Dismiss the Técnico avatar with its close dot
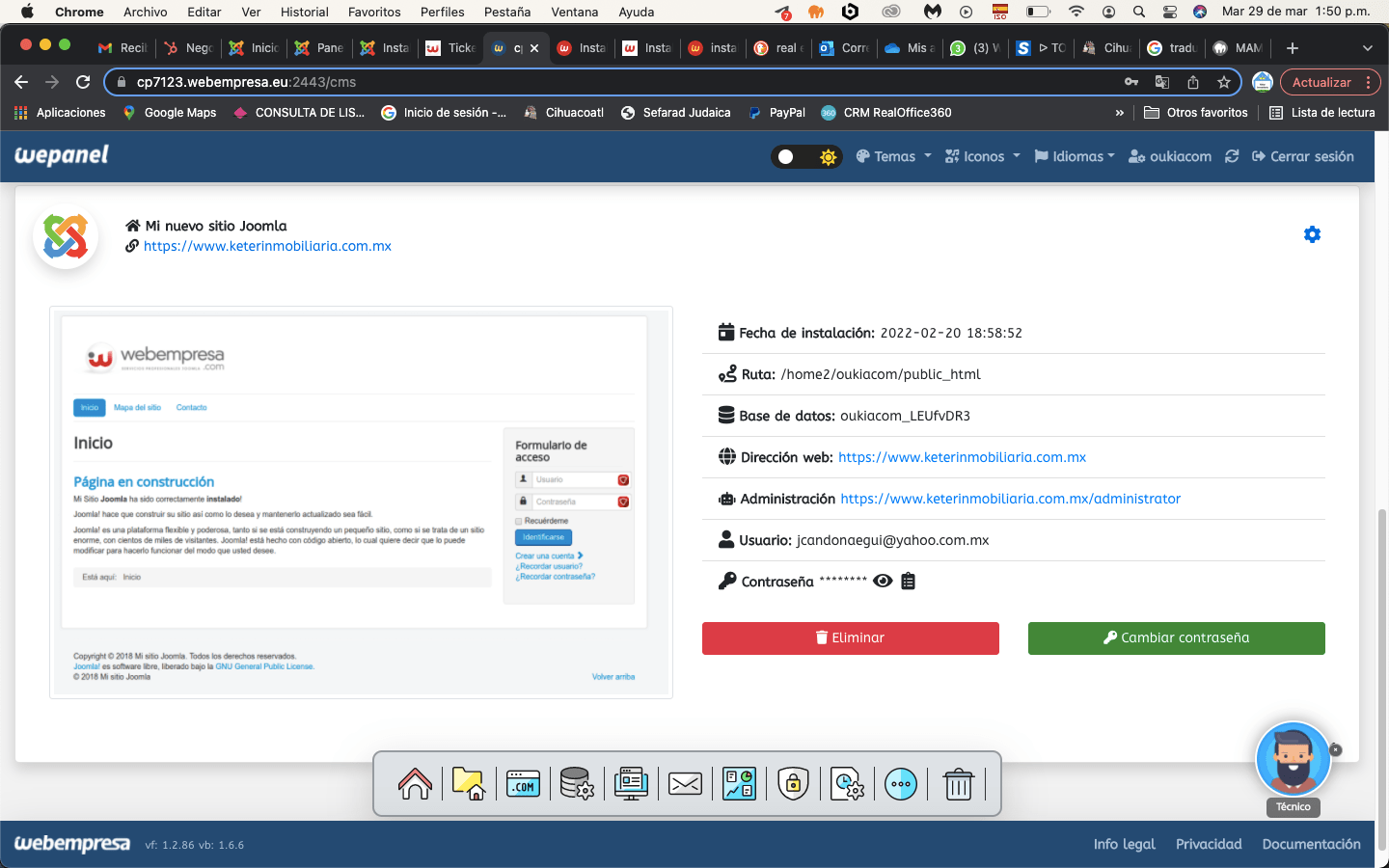The width and height of the screenshot is (1389, 868). tap(1336, 749)
